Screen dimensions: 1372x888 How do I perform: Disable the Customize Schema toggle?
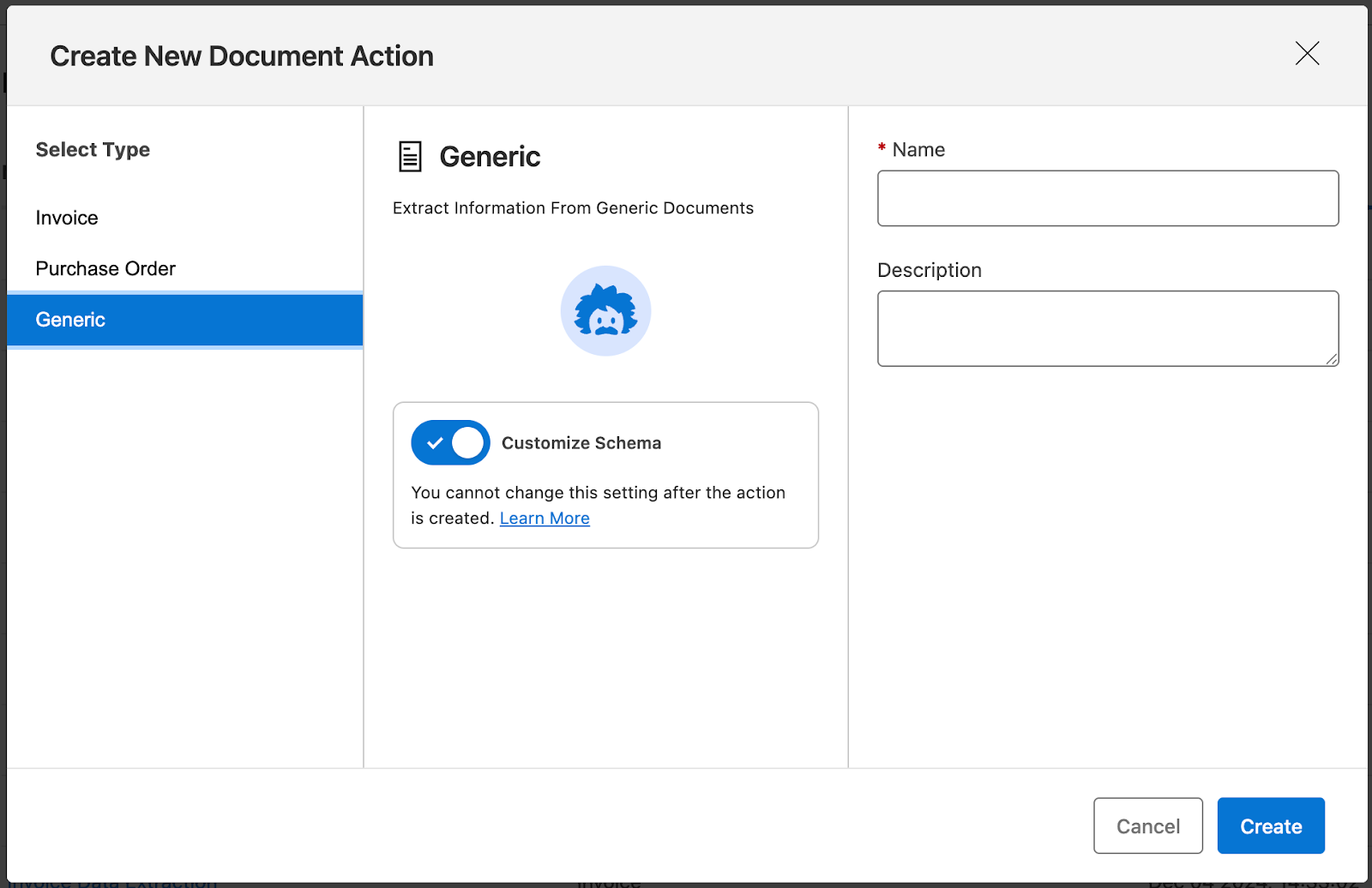(449, 442)
